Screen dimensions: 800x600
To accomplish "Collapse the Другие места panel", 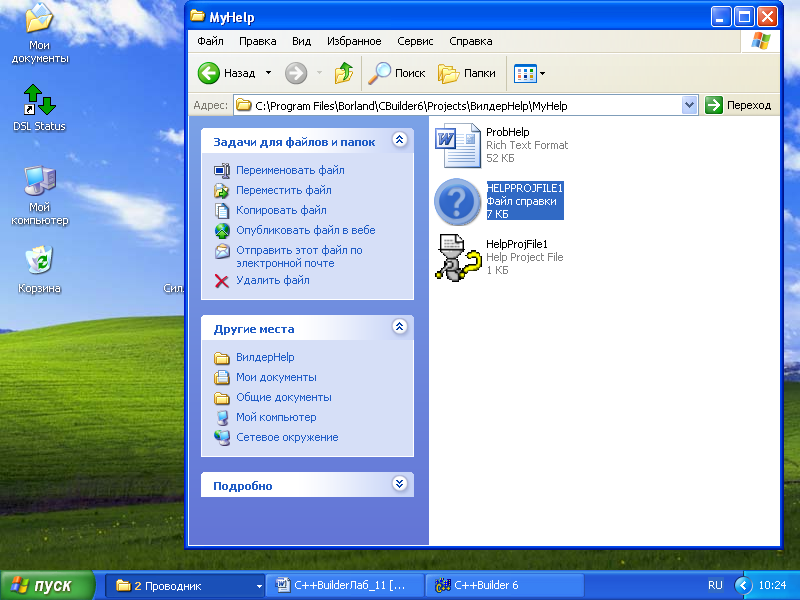I will point(399,326).
